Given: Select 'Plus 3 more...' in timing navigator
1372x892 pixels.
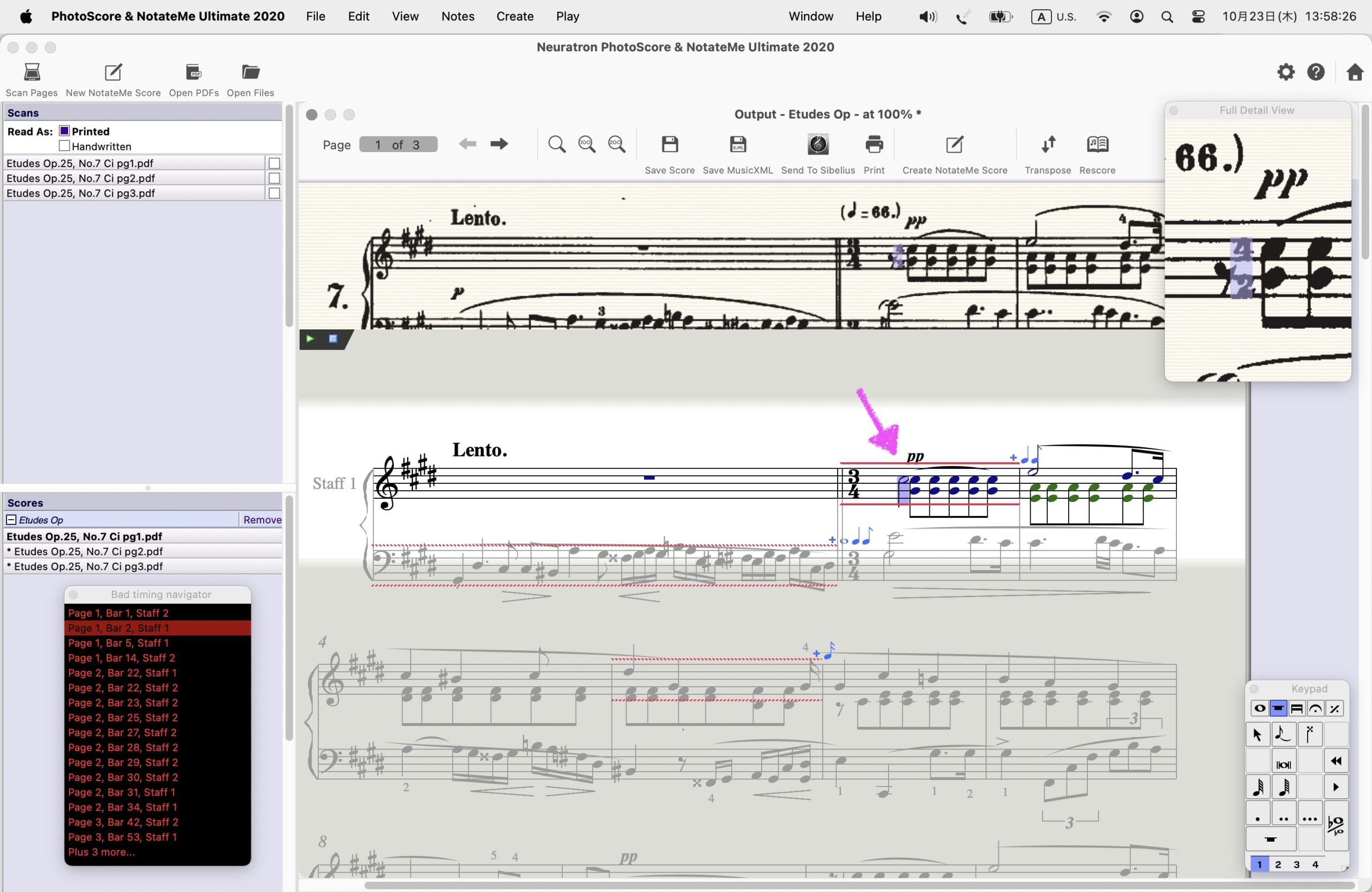Looking at the screenshot, I should click(x=101, y=852).
